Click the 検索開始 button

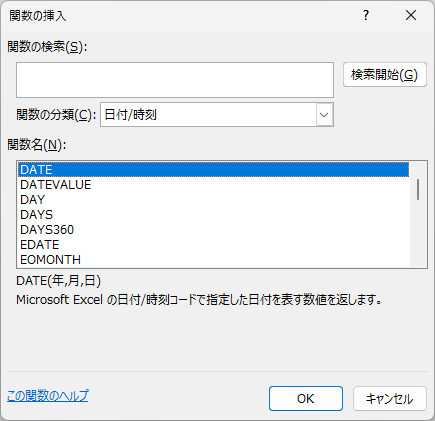click(385, 75)
